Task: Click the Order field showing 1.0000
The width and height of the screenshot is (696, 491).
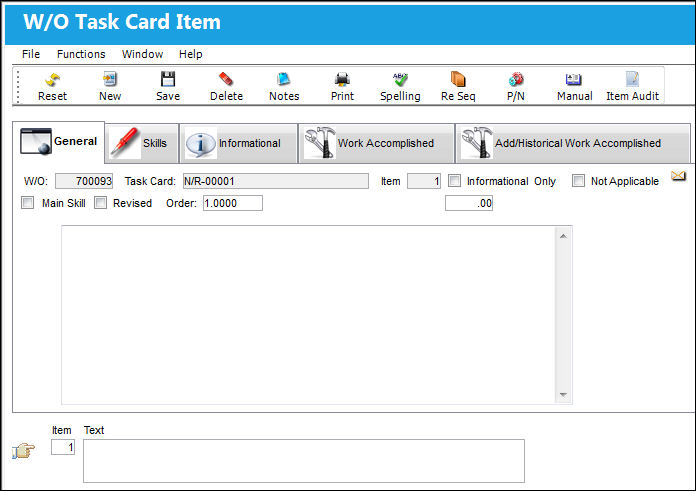Action: click(233, 203)
